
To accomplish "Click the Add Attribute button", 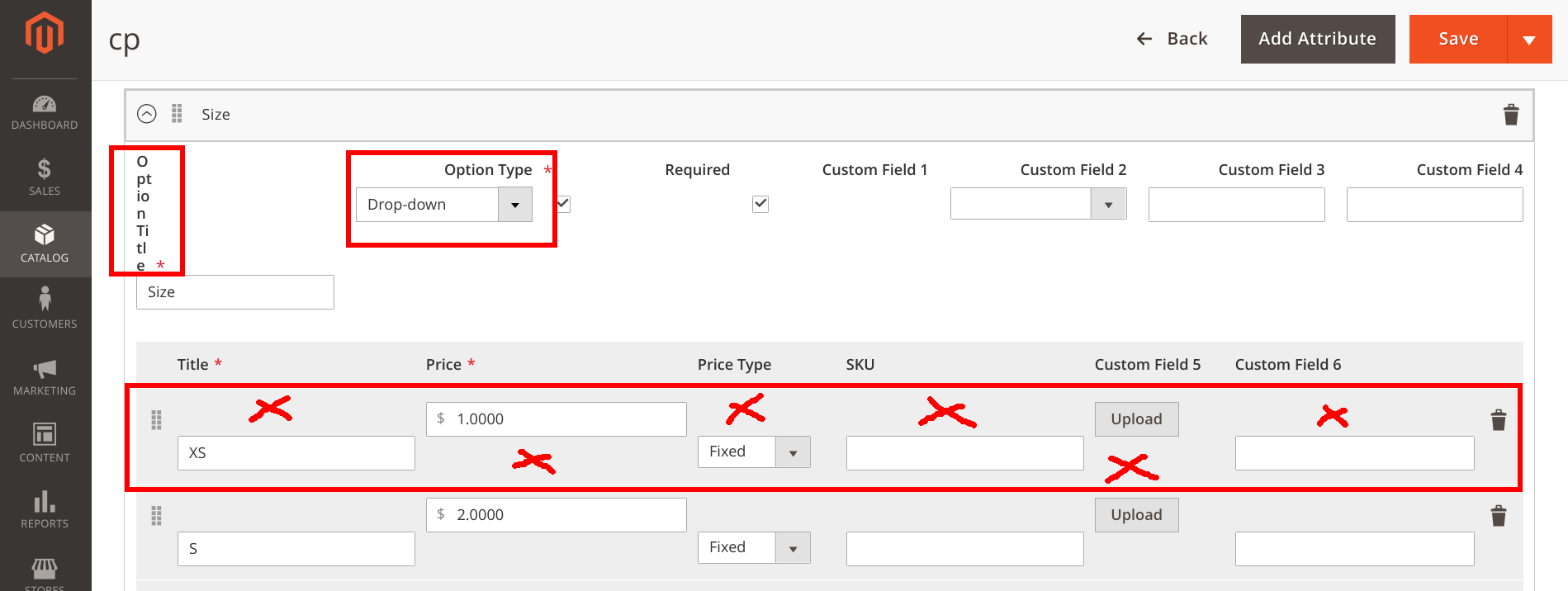I will pos(1317,38).
